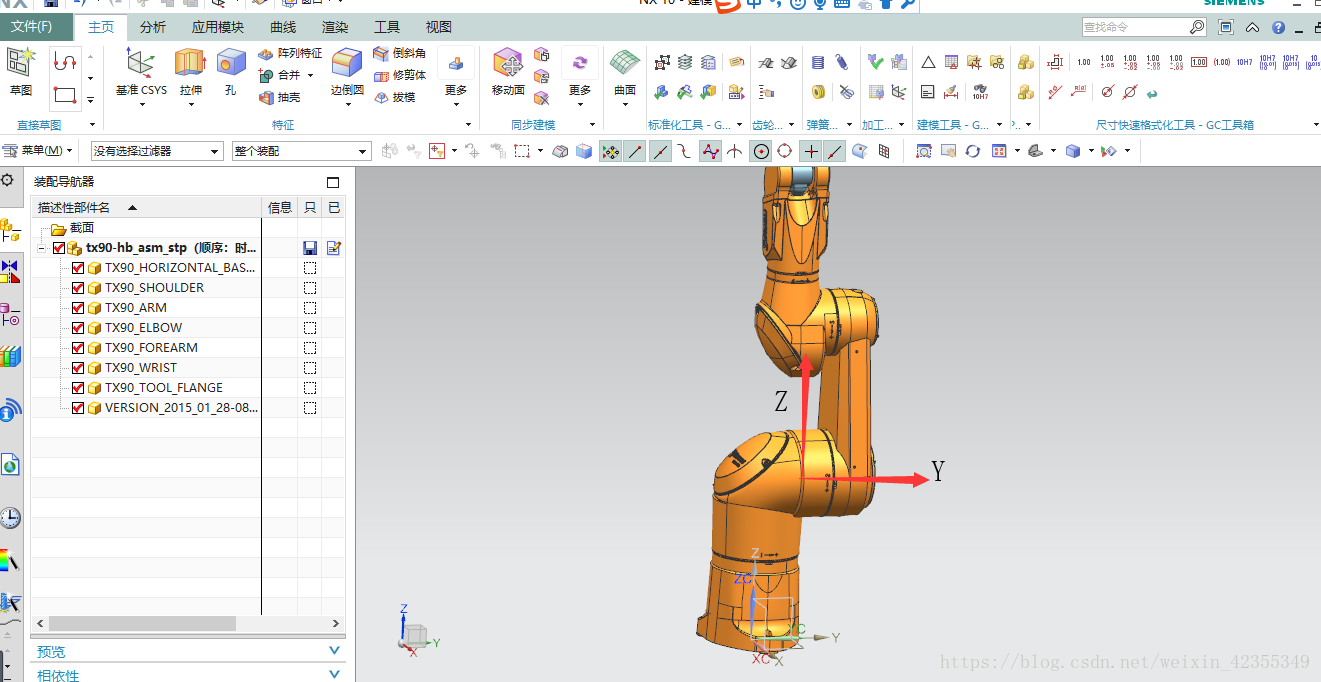Uncheck the TX90_WRIST component checkbox

78,368
